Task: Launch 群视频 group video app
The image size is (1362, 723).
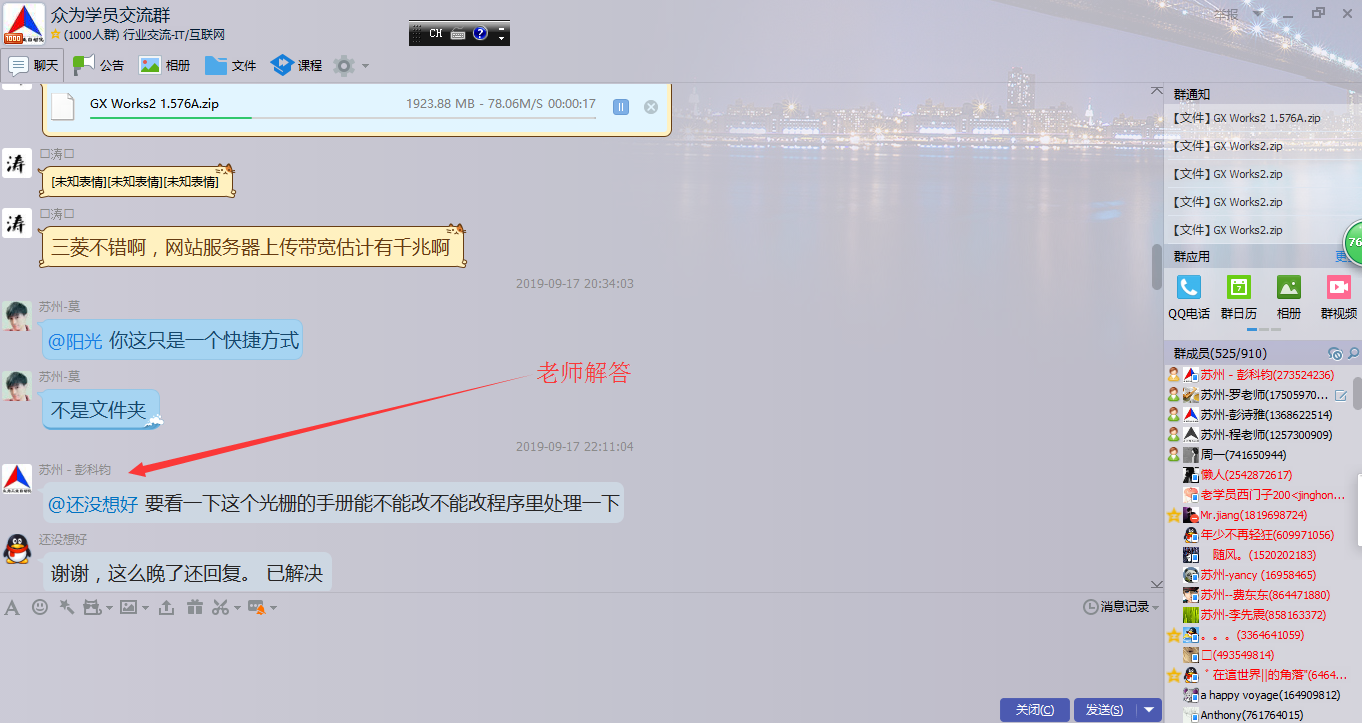Action: 1339,297
